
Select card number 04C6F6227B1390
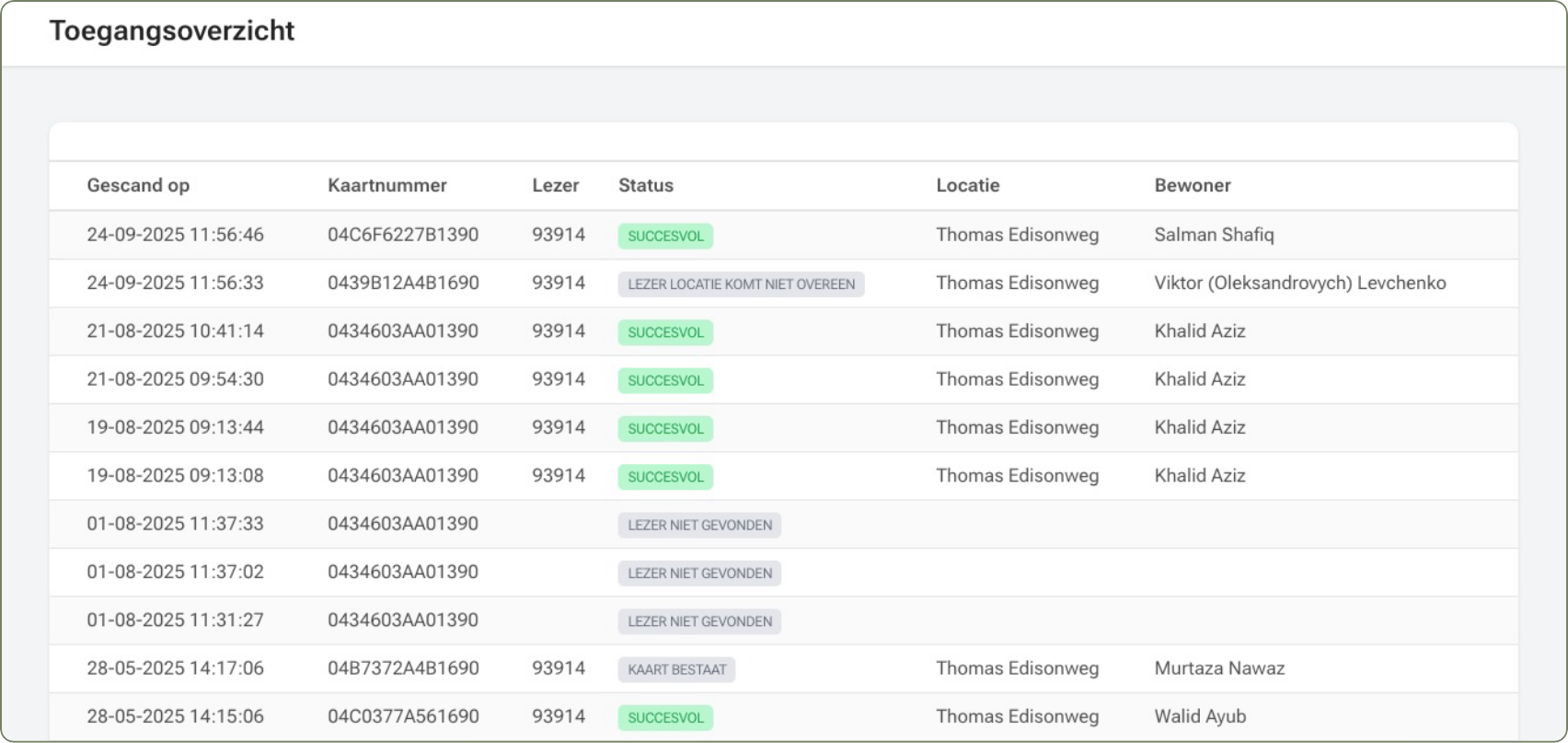(403, 235)
